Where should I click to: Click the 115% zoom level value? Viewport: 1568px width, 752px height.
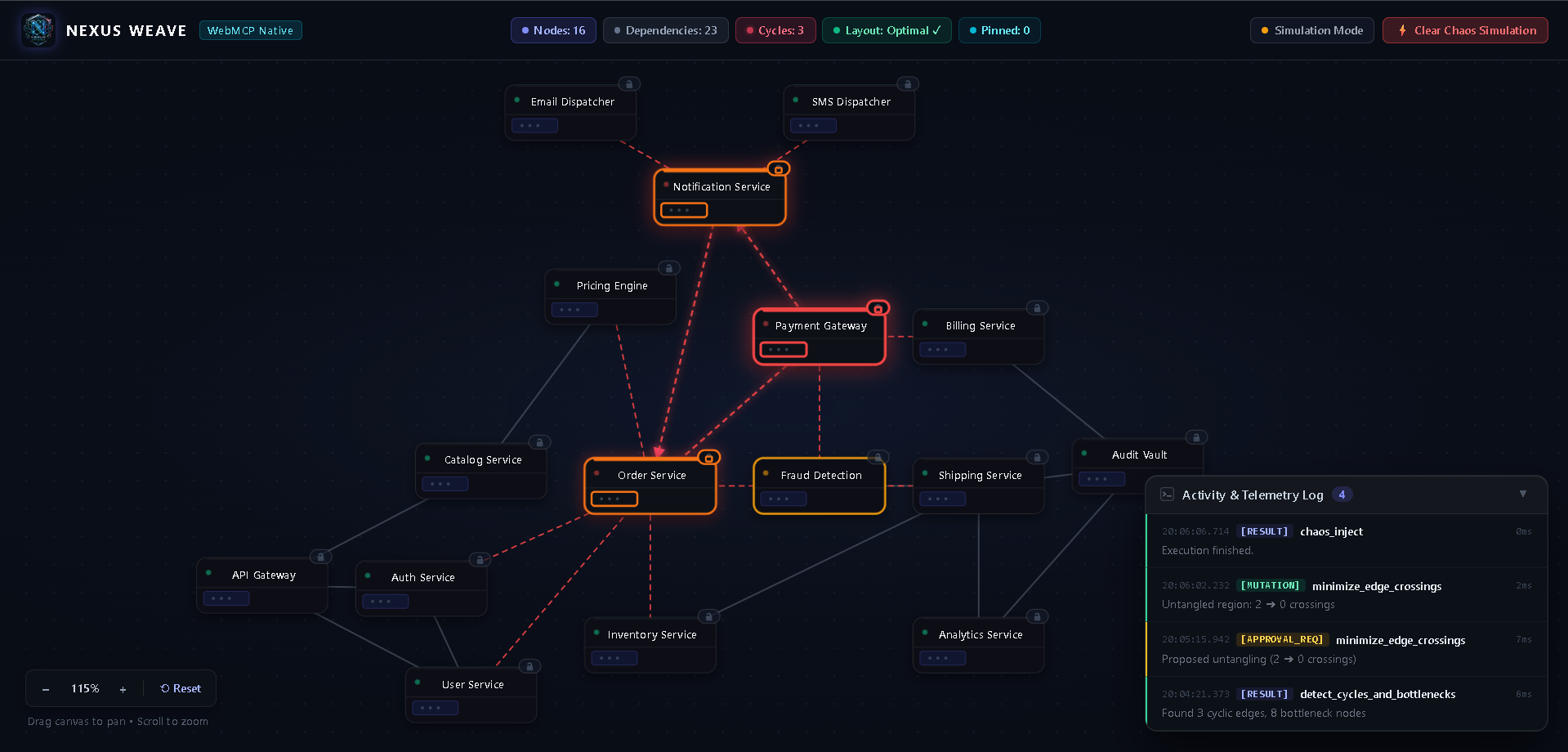[85, 688]
